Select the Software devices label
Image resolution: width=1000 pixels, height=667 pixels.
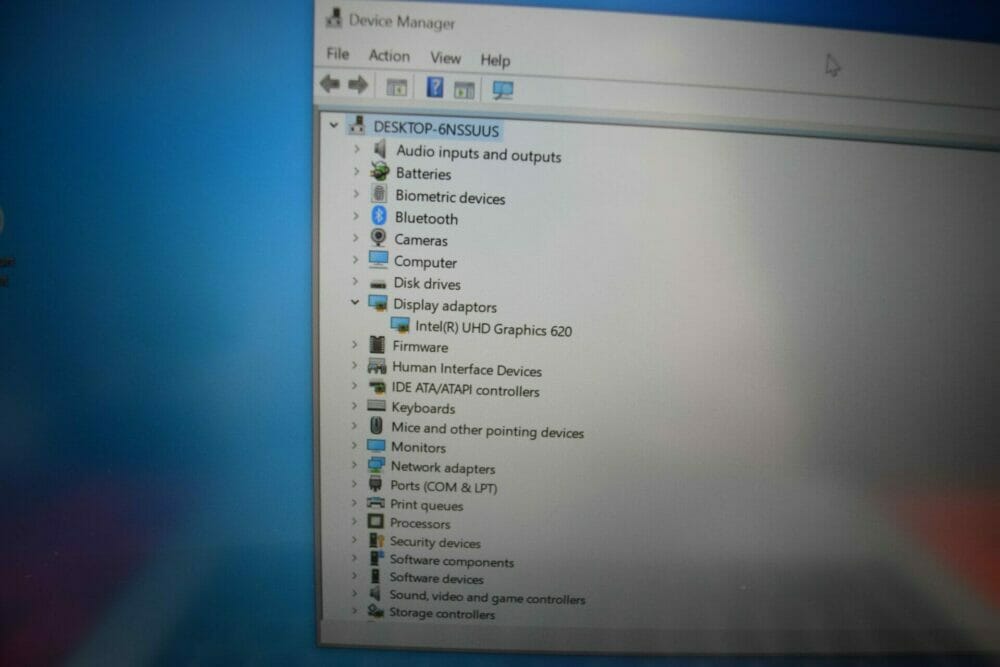436,579
